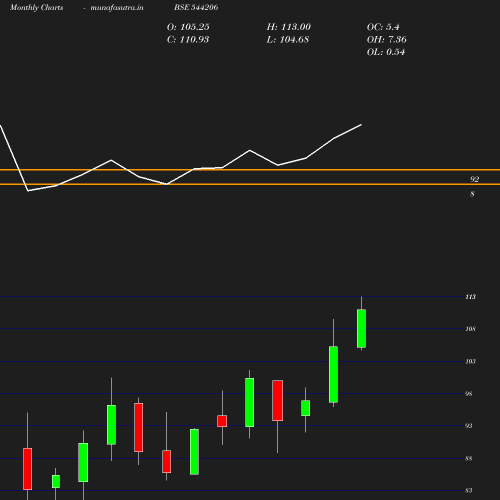Click the tall green candle below 108
Viewport: 500px width, 500px height.
(333, 374)
